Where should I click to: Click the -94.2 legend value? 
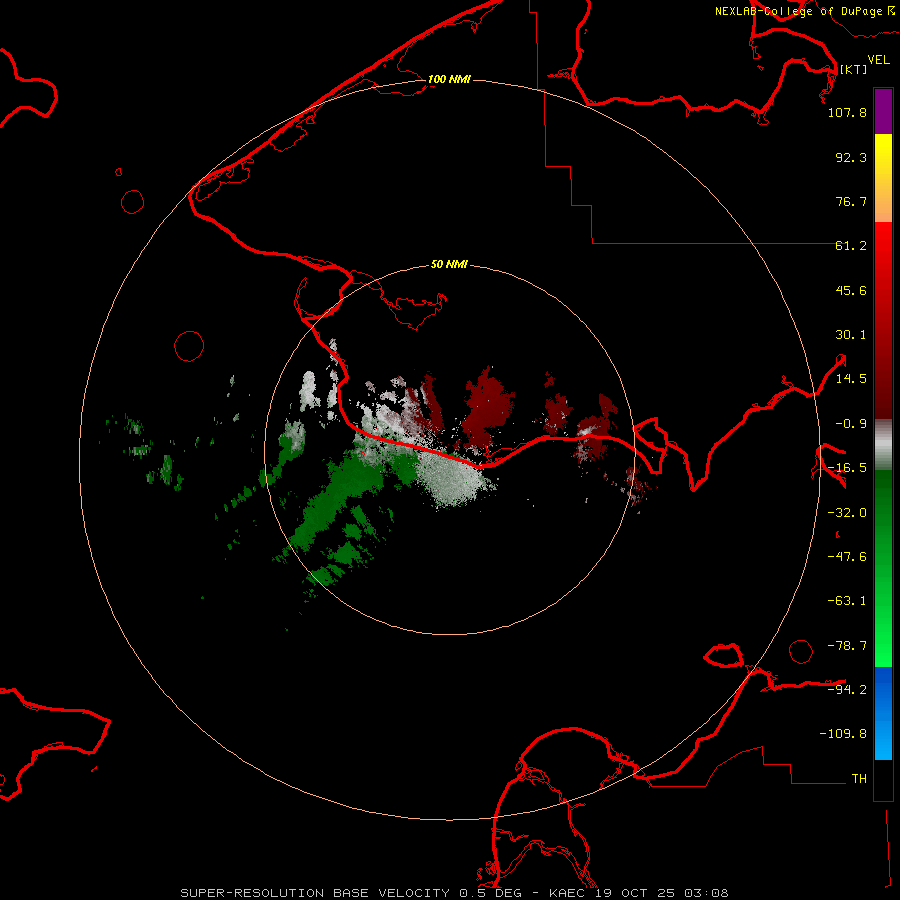(x=847, y=689)
